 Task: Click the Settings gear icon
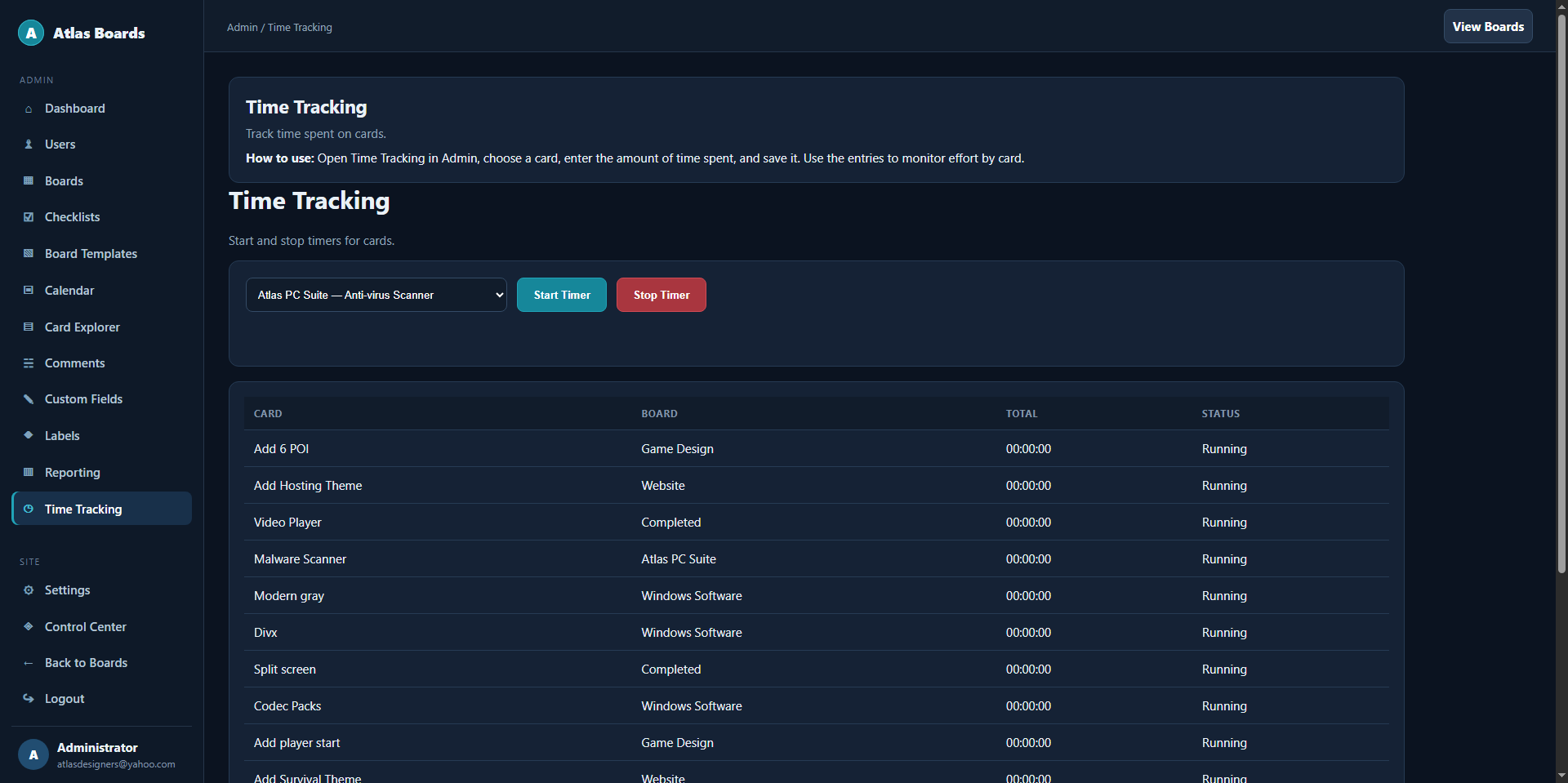coord(29,590)
